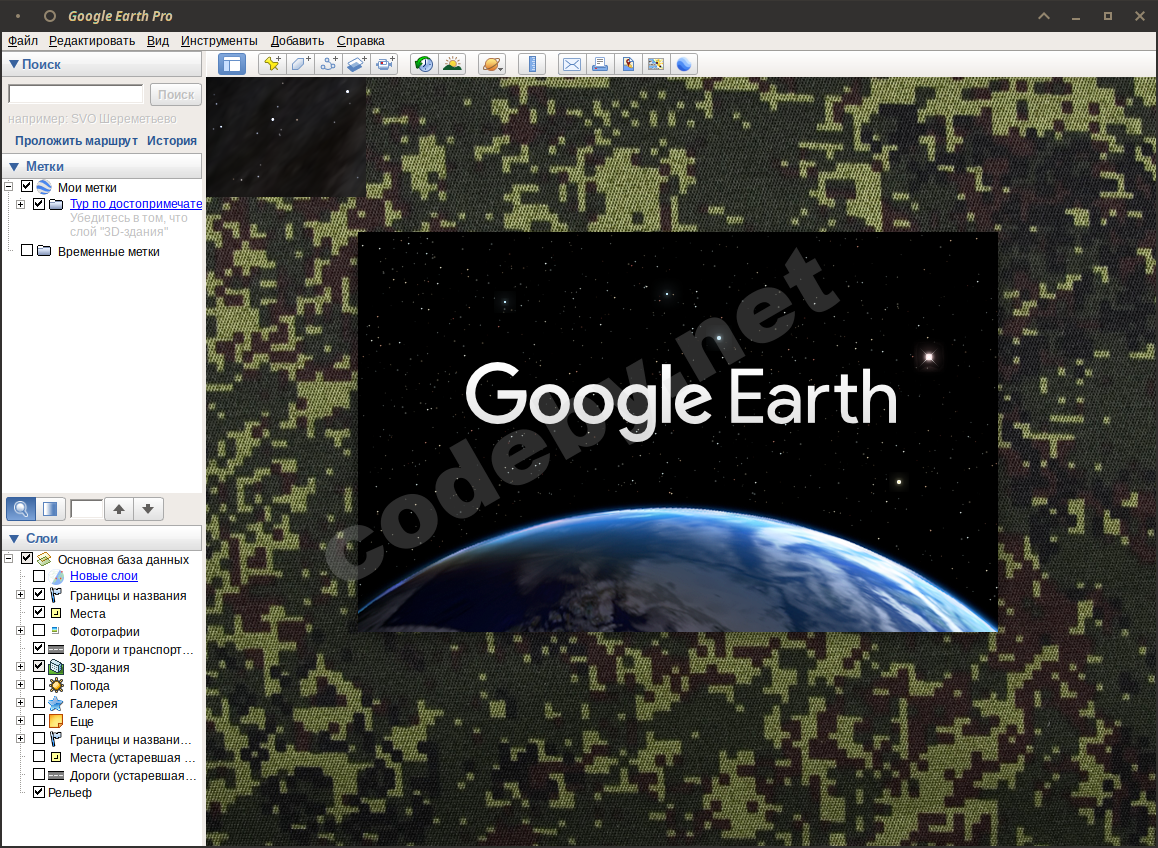The image size is (1158, 848).
Task: Move item down with the down arrow button
Action: coord(148,509)
